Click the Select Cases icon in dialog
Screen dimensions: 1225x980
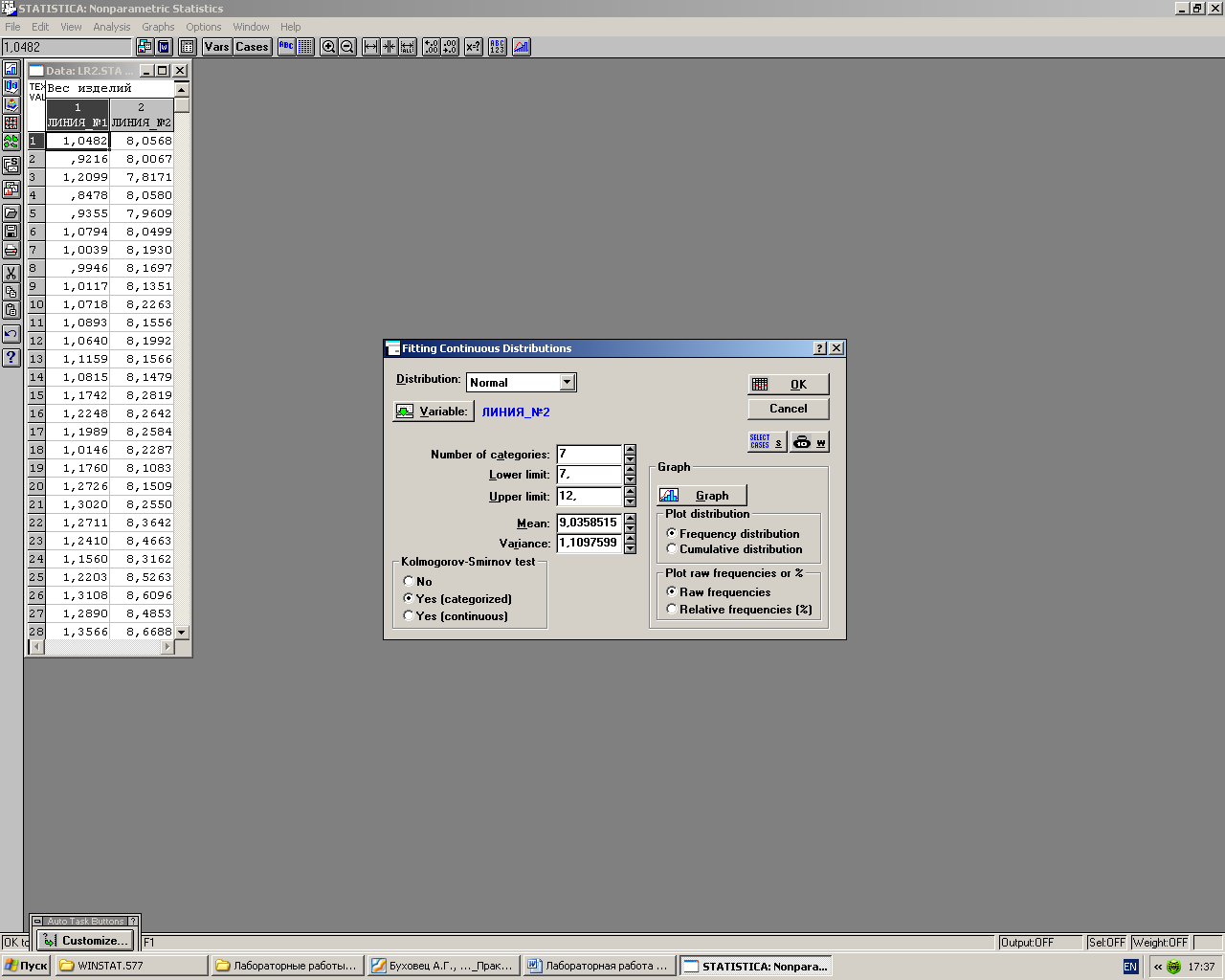[768, 442]
